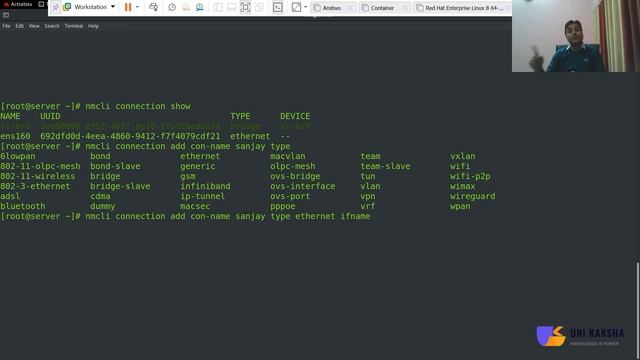
Task: Switch to unity mode icon
Action: 259,7
